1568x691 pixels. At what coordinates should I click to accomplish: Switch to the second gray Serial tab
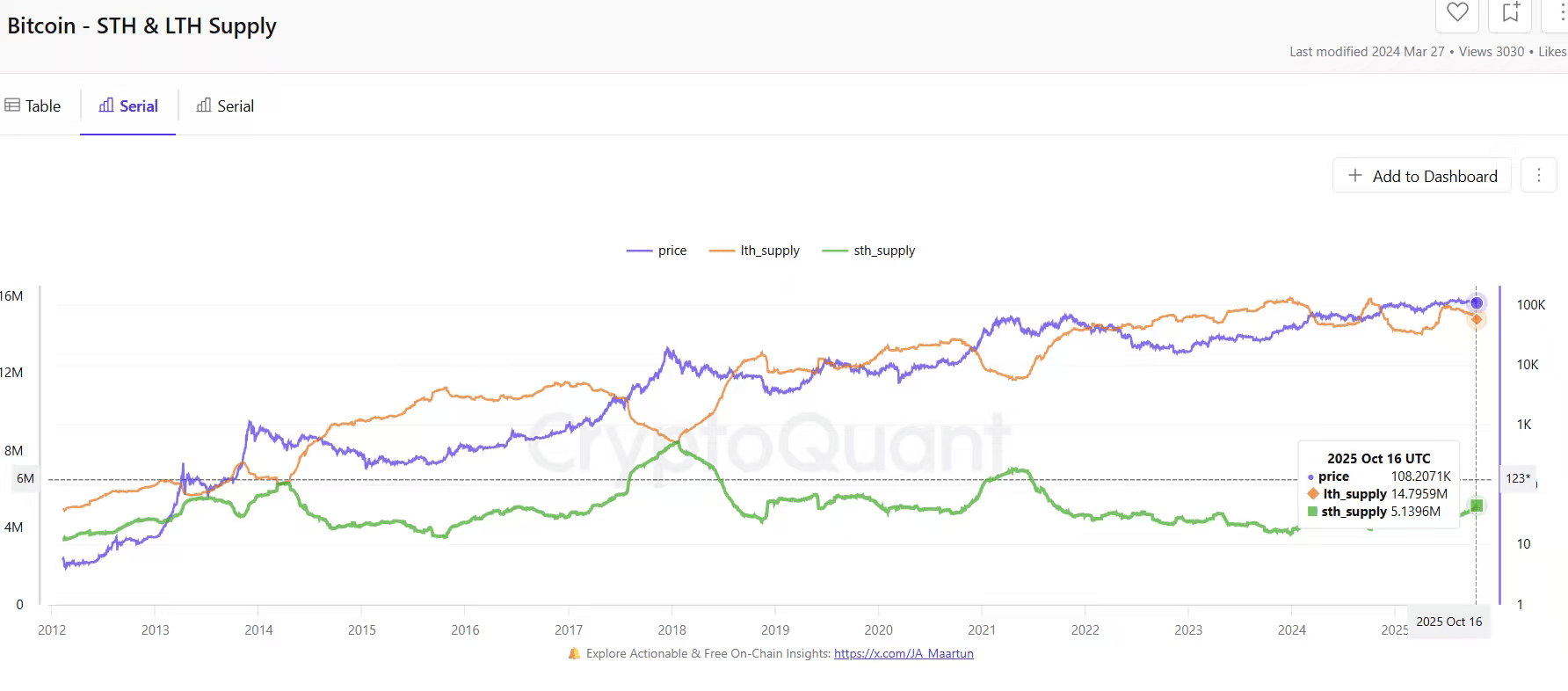(x=225, y=106)
